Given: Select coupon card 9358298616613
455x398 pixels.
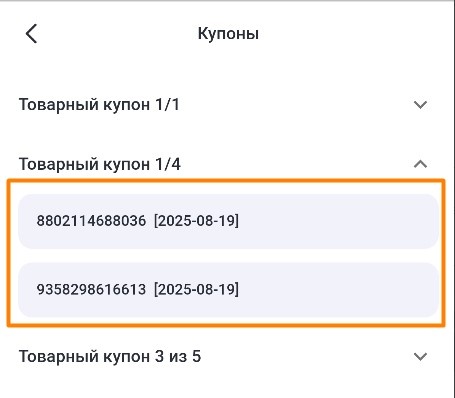Looking at the screenshot, I should (228, 290).
